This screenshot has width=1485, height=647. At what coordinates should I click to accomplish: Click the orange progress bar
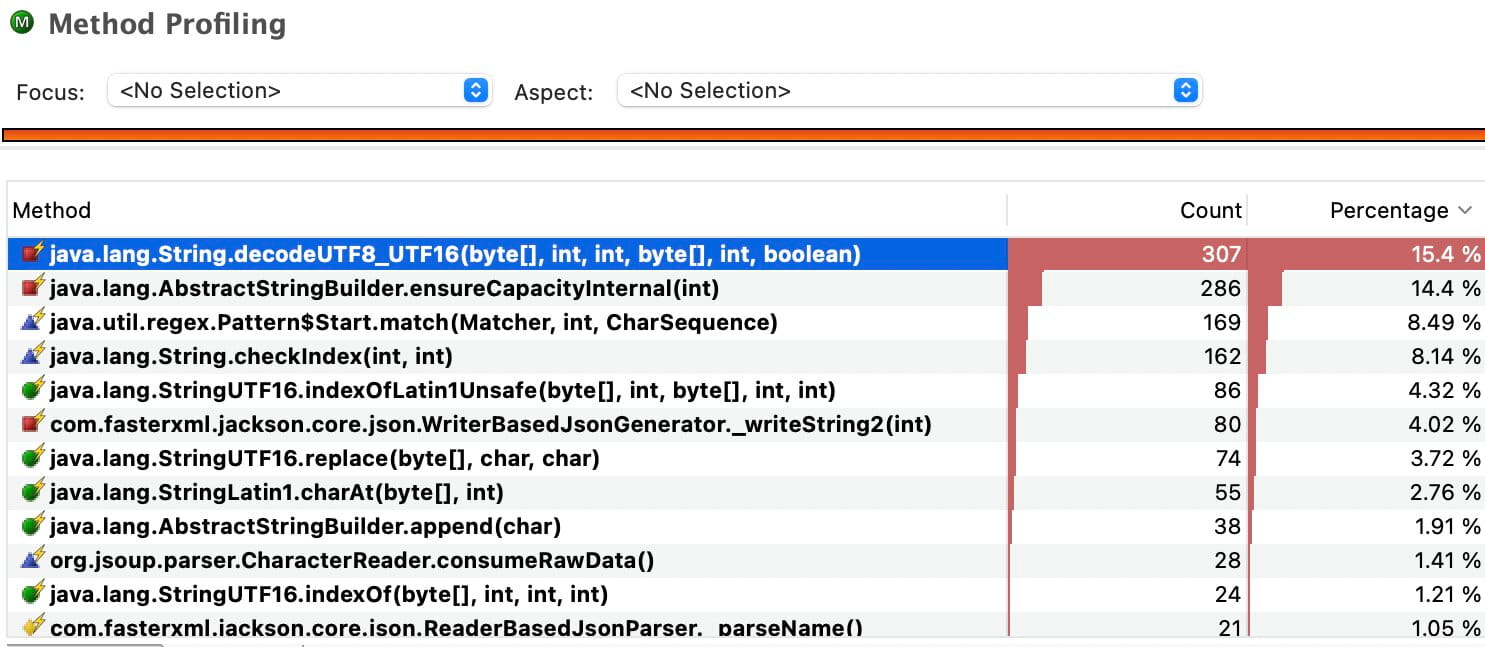(742, 131)
